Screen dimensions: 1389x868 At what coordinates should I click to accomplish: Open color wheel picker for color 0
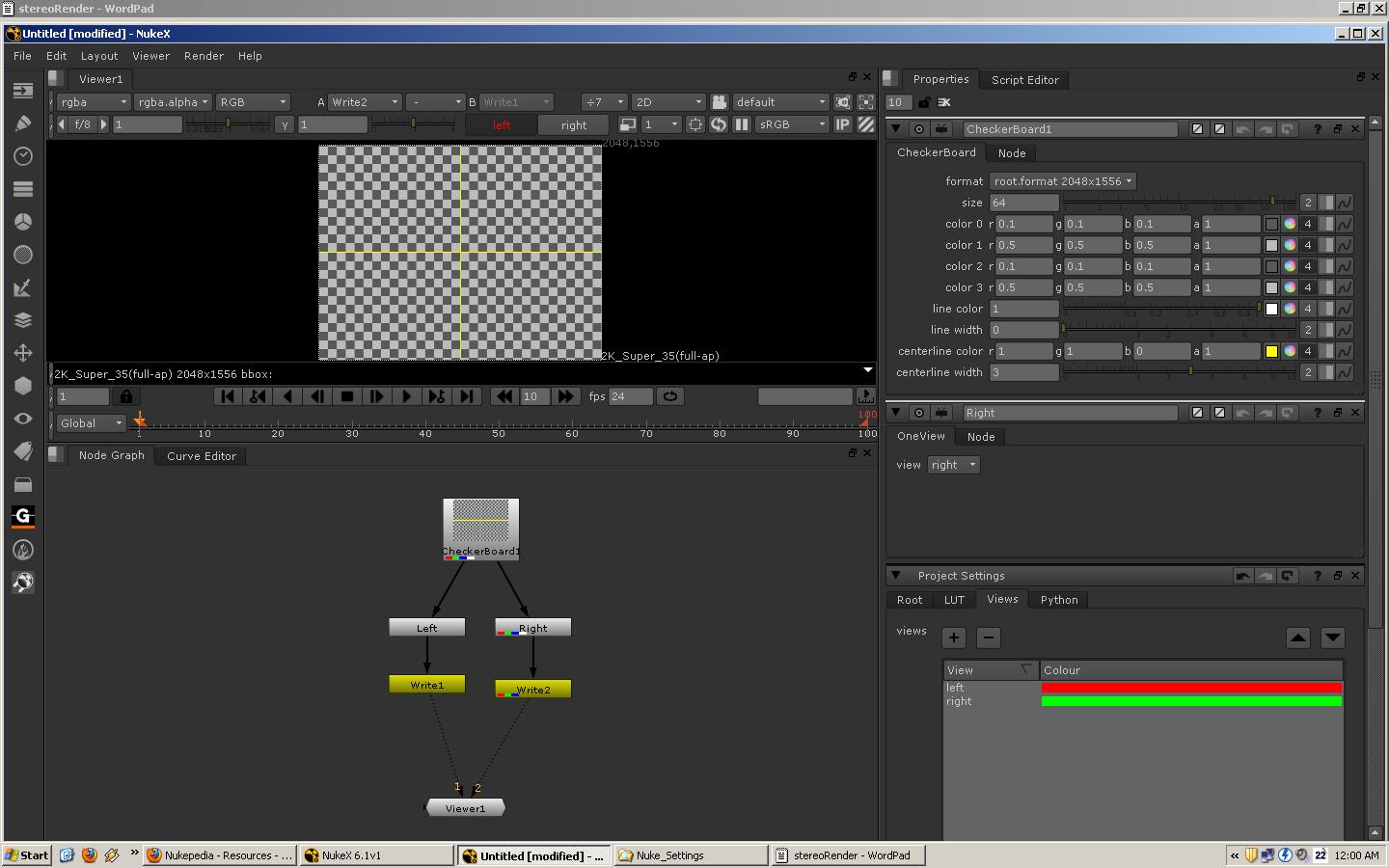(x=1290, y=224)
